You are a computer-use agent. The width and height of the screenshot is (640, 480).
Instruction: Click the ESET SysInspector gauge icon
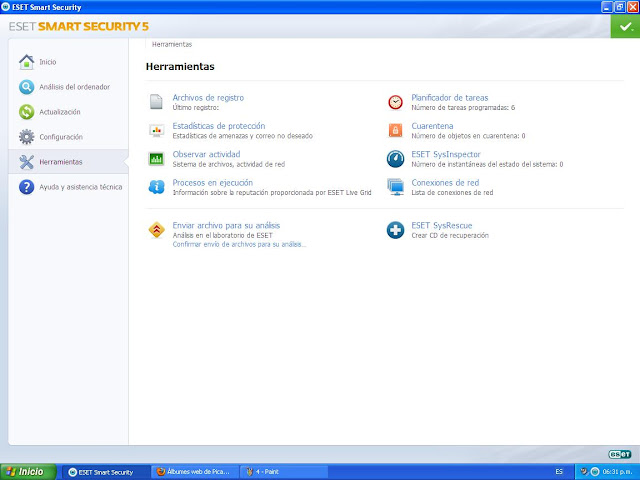pos(395,159)
